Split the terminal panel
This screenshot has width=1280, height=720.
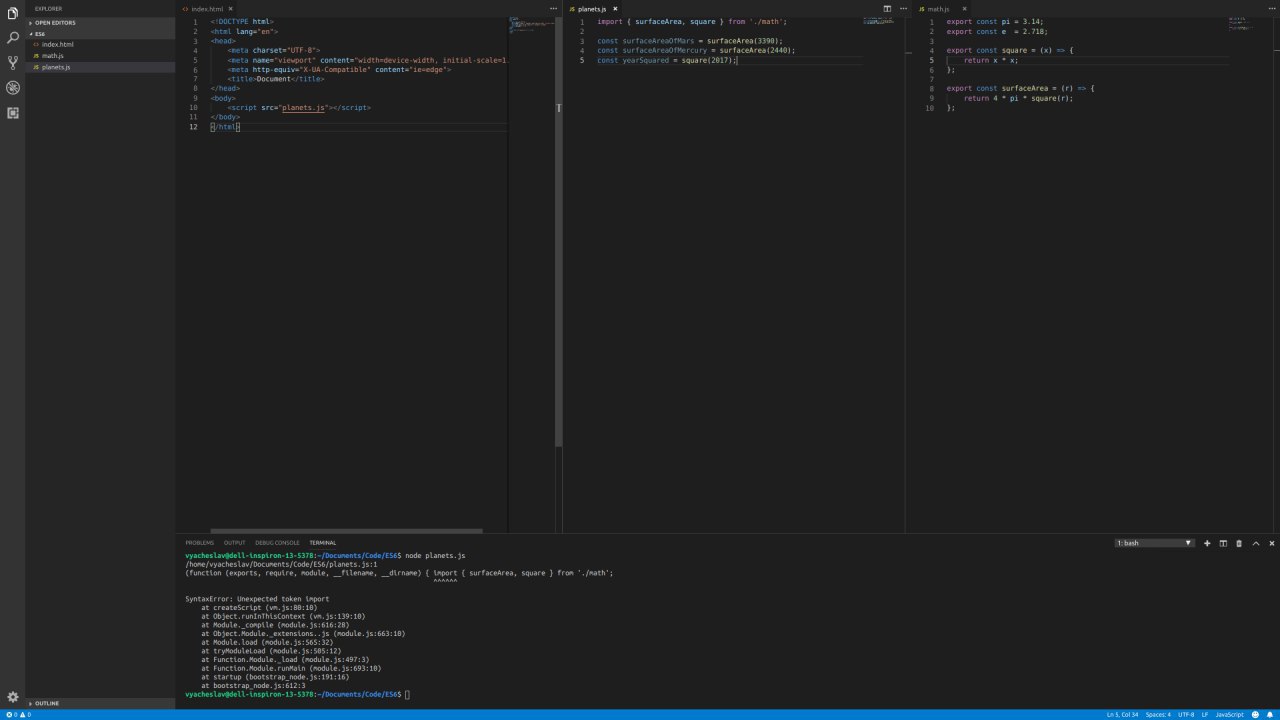coord(1223,543)
